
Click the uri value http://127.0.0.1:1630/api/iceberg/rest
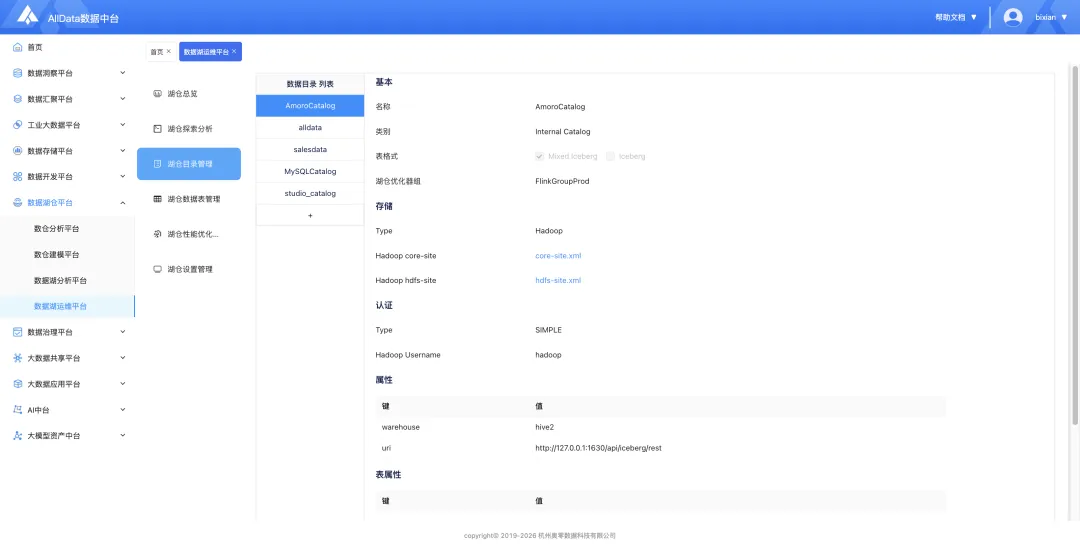click(x=598, y=448)
